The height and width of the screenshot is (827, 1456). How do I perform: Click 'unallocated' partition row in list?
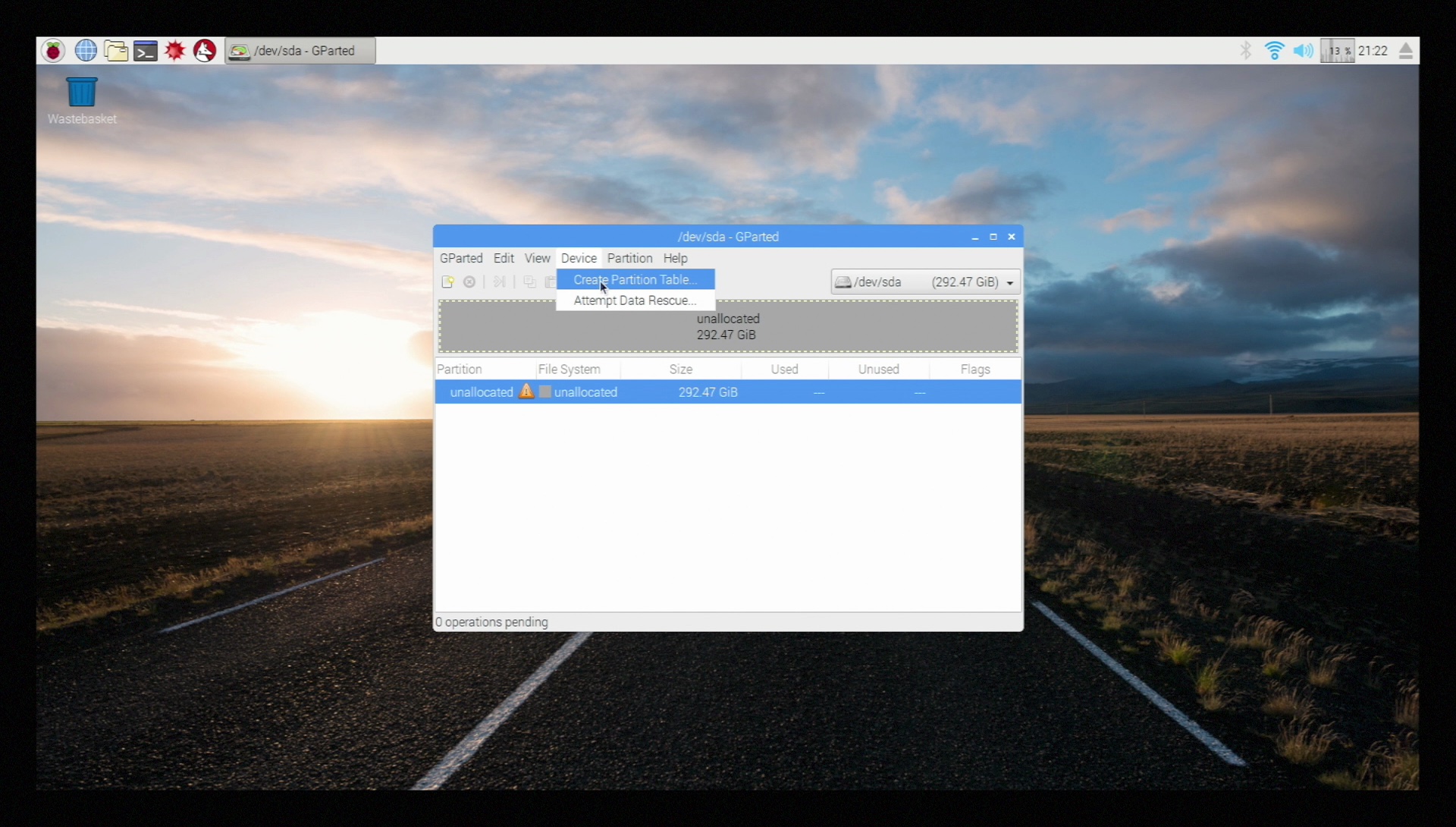[728, 391]
